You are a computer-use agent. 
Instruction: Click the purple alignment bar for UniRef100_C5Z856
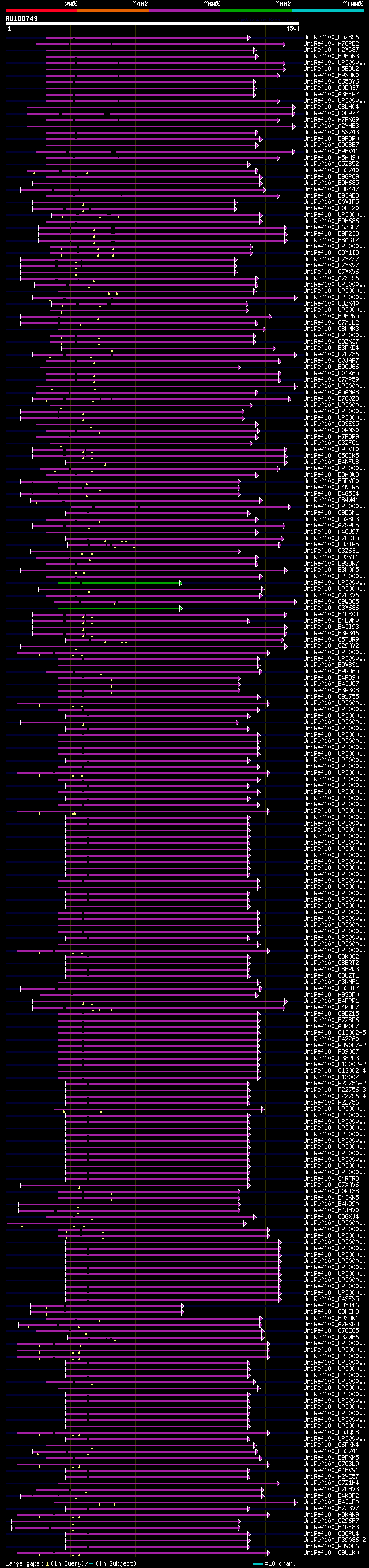(x=148, y=37)
